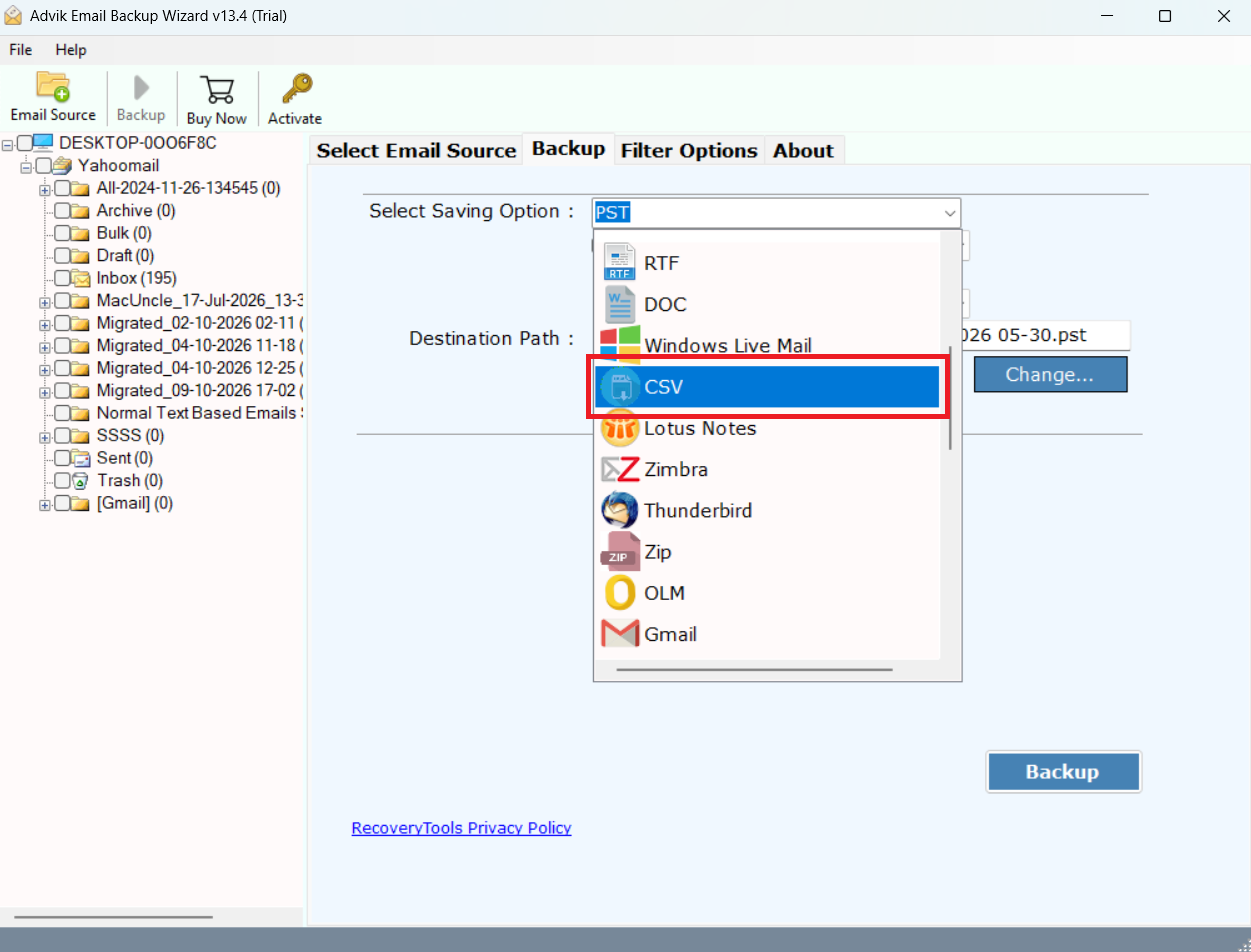
Task: Expand the All-2024-11-26-134545 folder
Action: [x=45, y=188]
